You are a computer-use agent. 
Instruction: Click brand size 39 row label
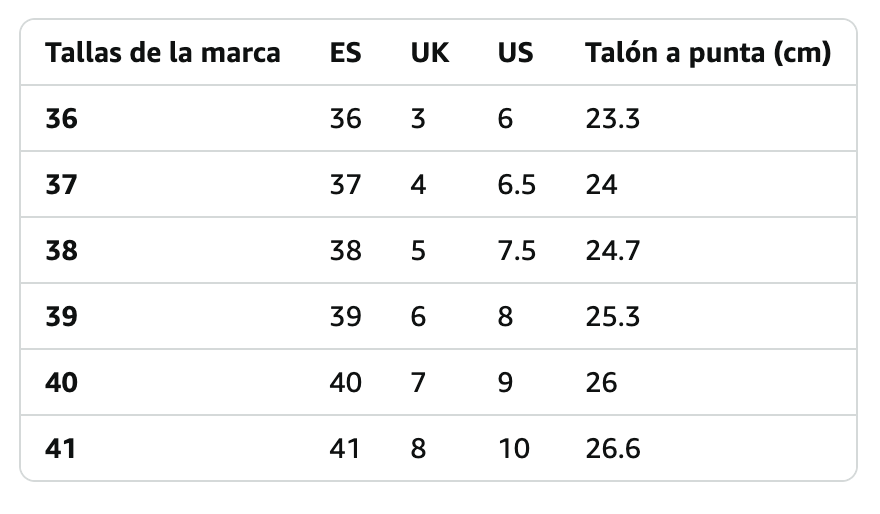pyautogui.click(x=61, y=317)
